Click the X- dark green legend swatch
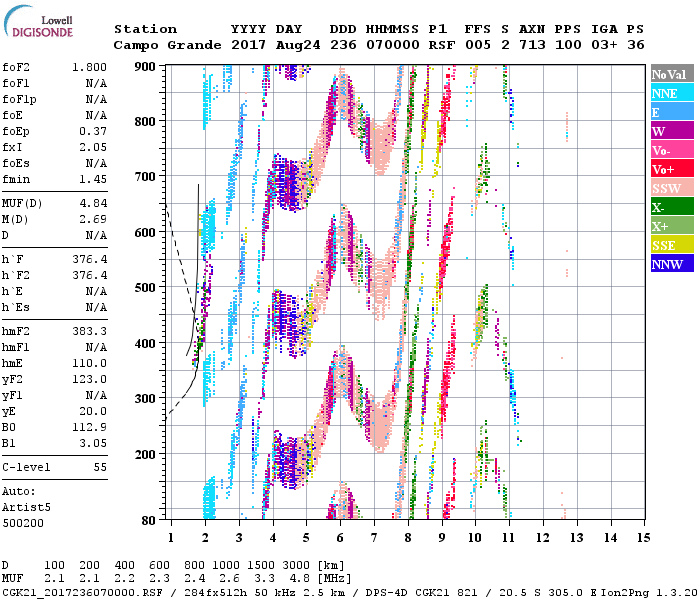700x600 pixels. (x=672, y=207)
